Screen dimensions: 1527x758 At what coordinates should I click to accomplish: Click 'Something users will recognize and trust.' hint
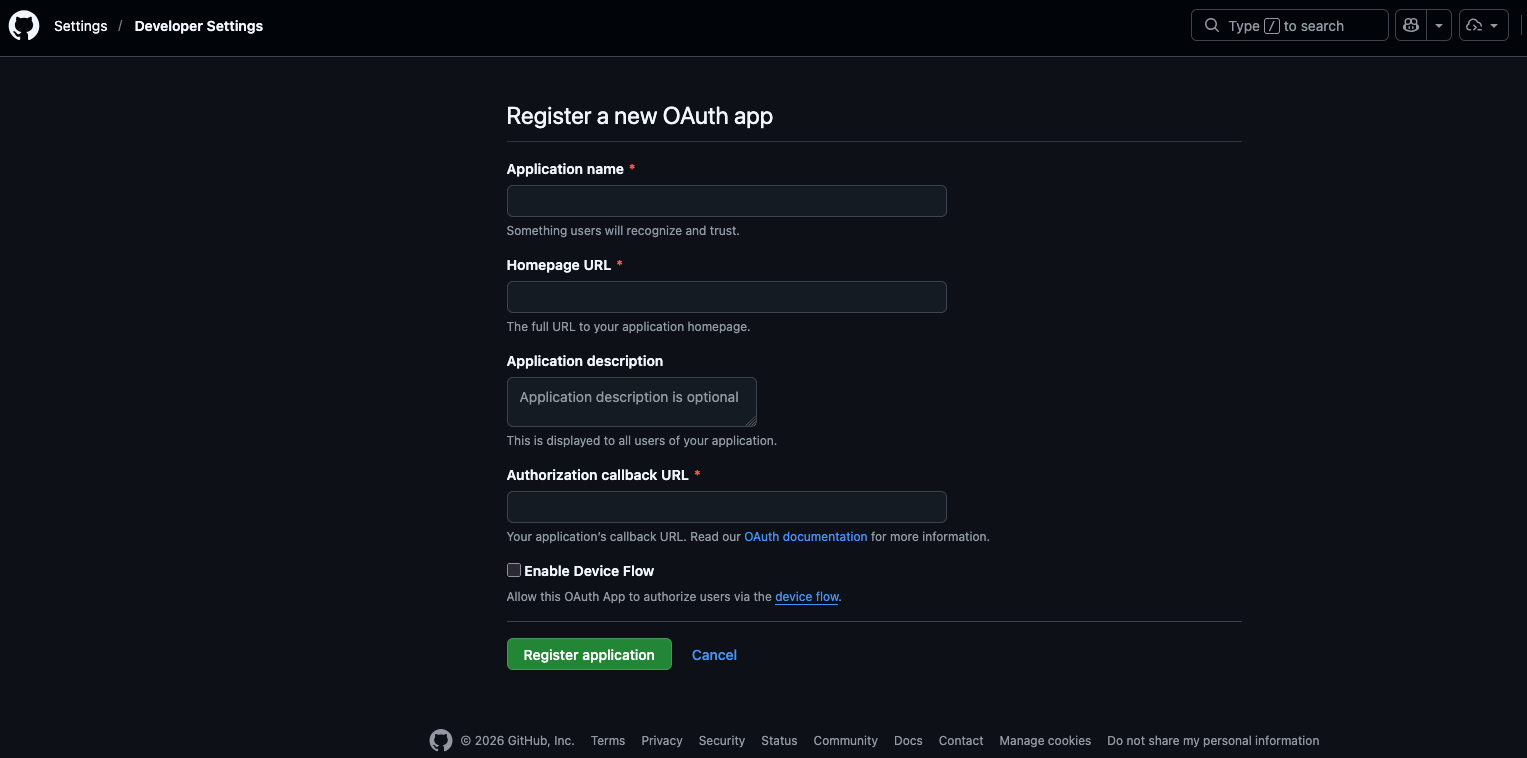(x=623, y=231)
